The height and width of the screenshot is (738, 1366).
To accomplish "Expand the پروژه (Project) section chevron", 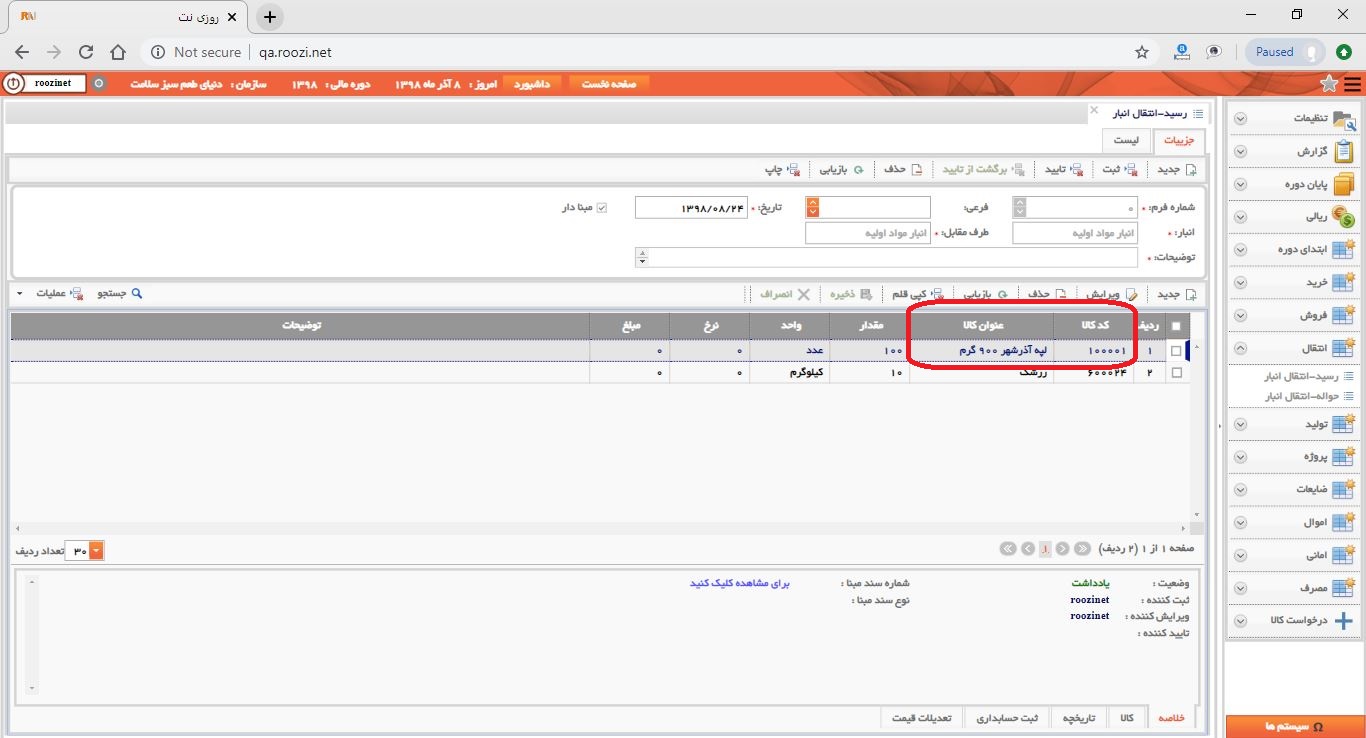I will (1240, 457).
